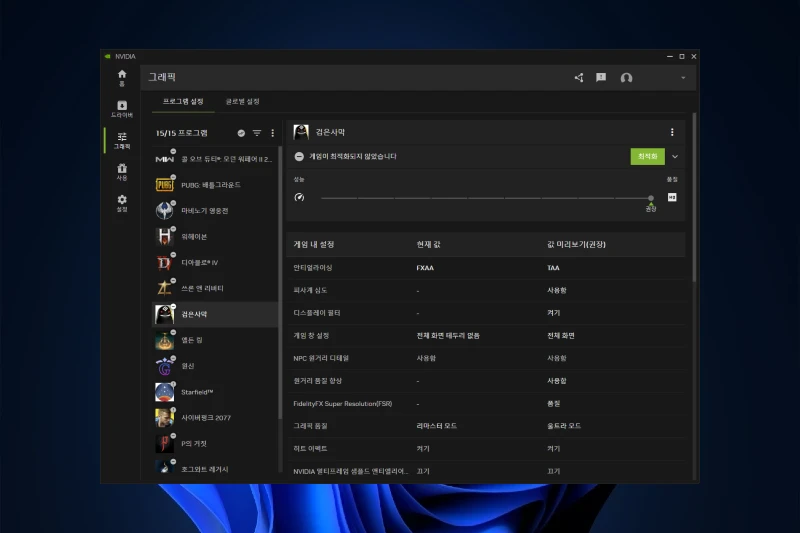Open the 검은사막 three-dot options menu
Viewport: 800px width, 533px height.
(x=672, y=132)
